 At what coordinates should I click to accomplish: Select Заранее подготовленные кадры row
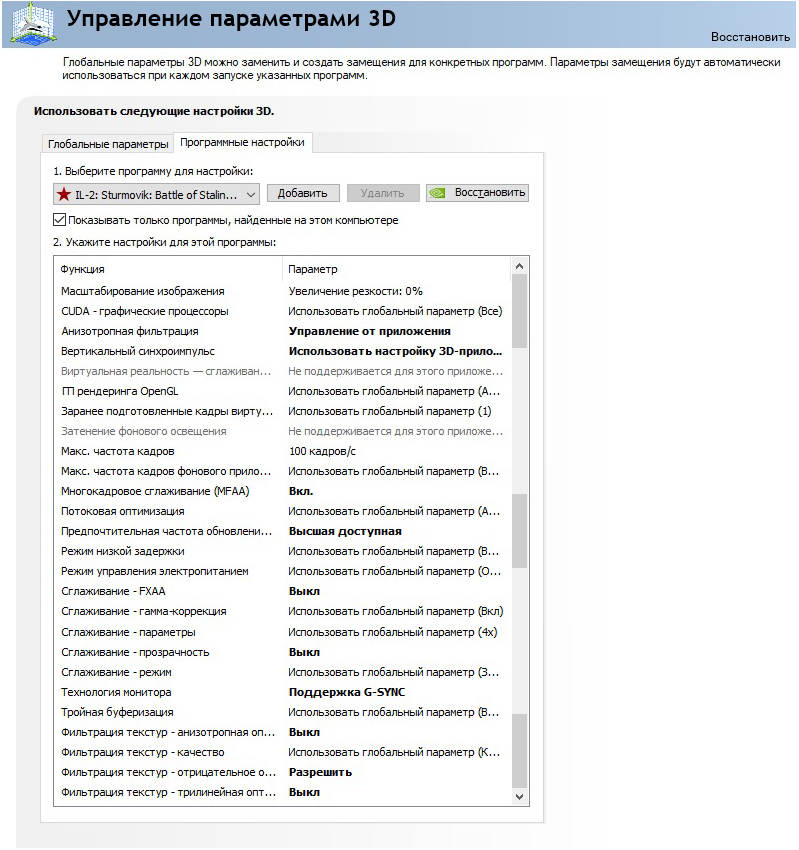coord(282,411)
